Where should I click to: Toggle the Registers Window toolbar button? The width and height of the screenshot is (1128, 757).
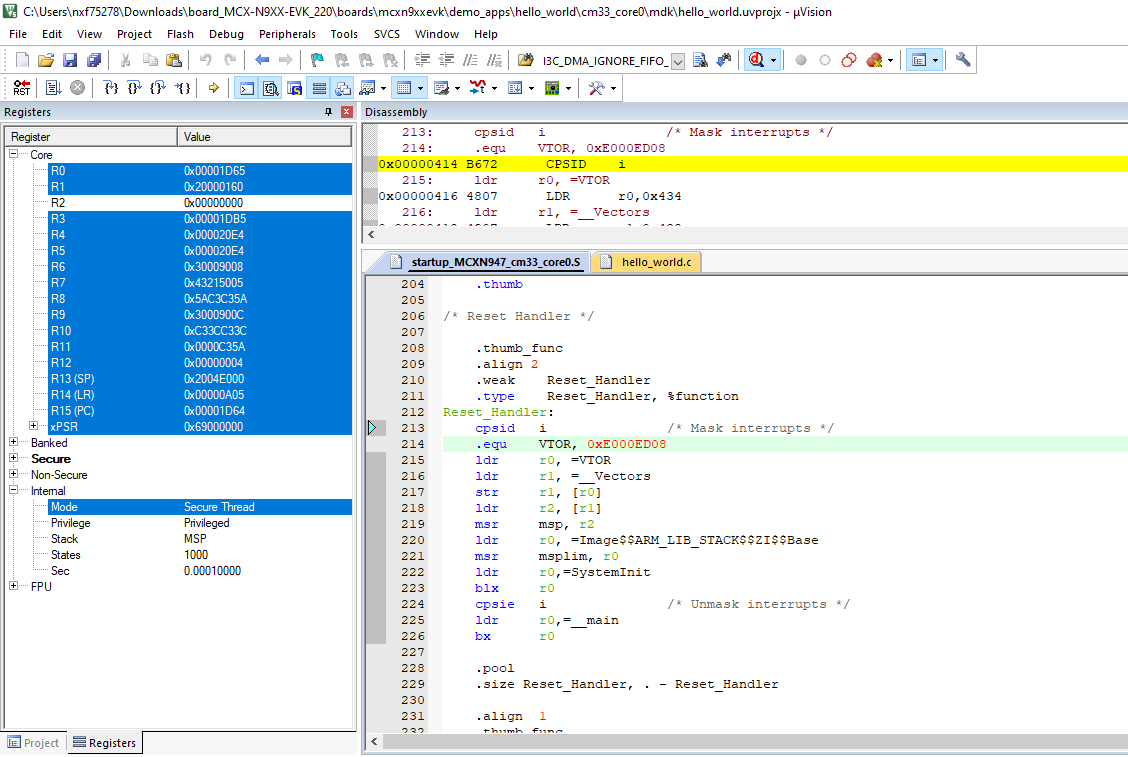(318, 88)
